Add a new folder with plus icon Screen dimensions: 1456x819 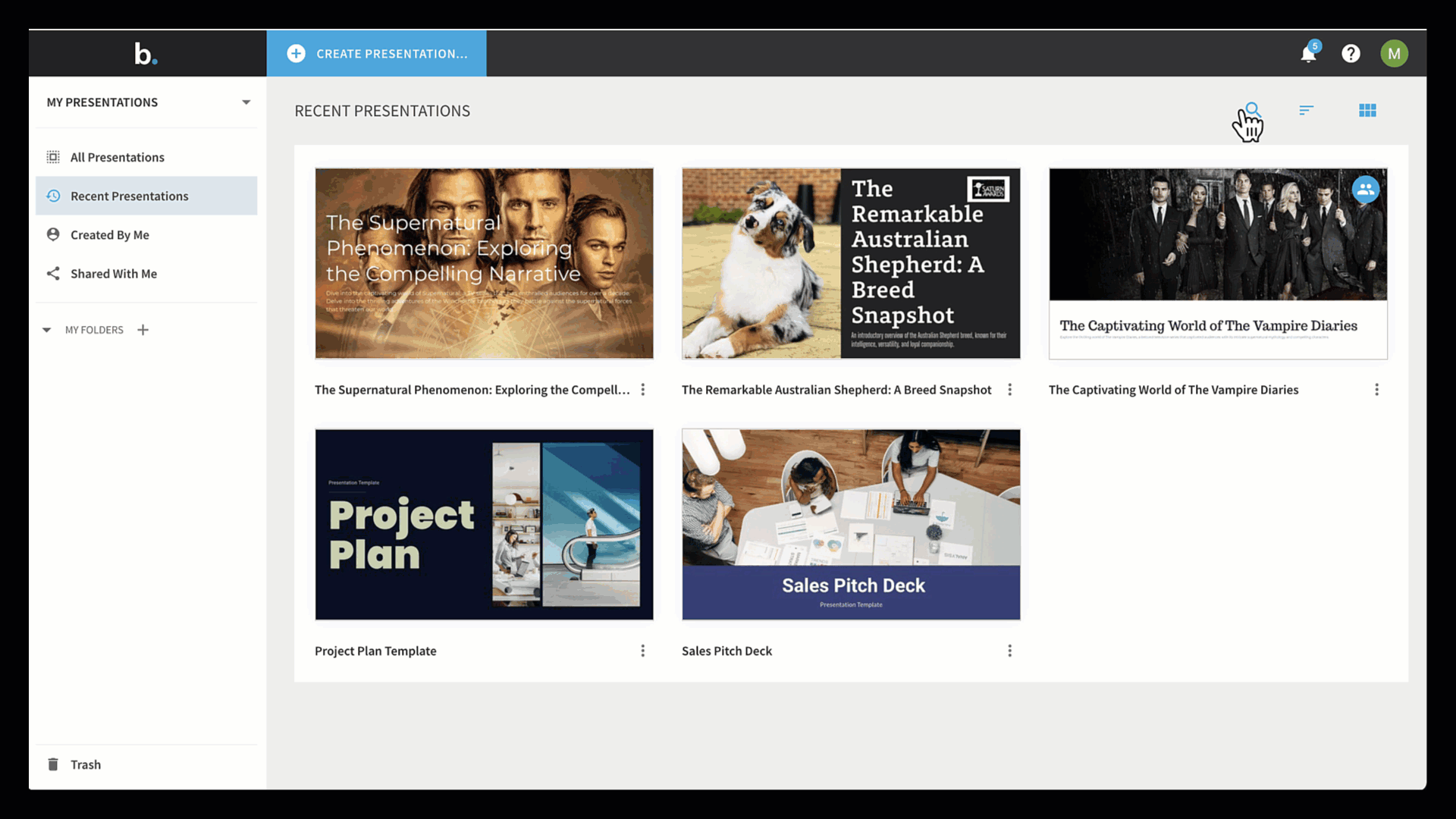point(143,330)
